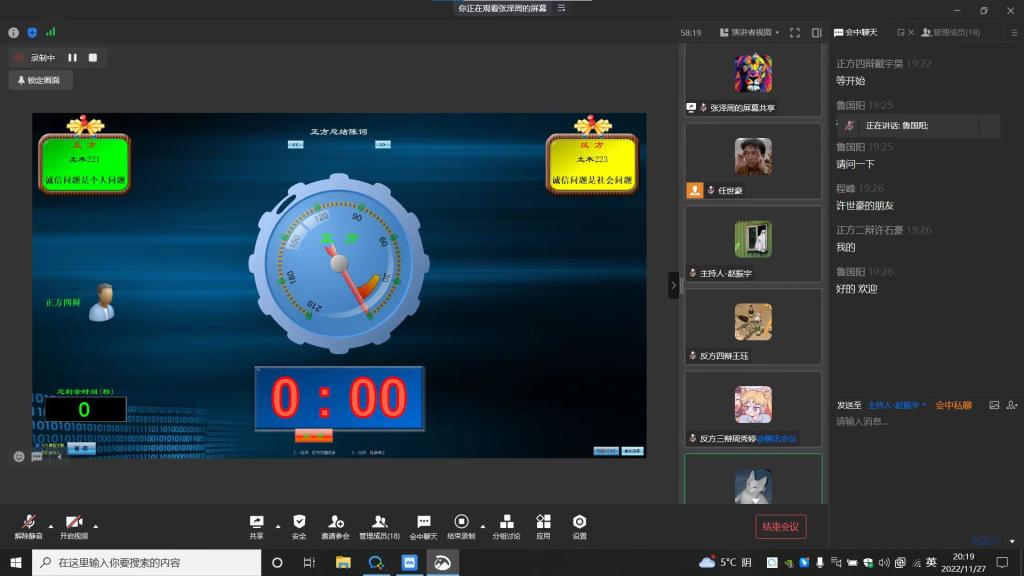The width and height of the screenshot is (1024, 576).
Task: Toggle 解除静音 microphone unmute
Action: click(x=29, y=523)
